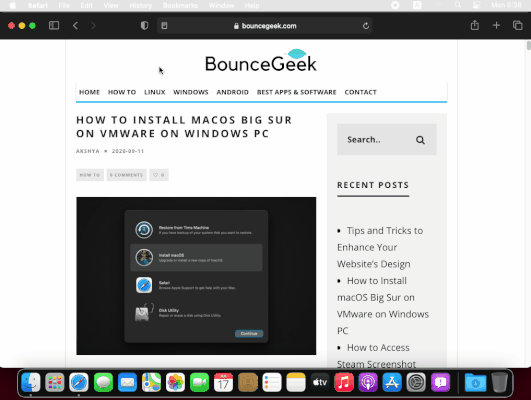531x400 pixels.
Task: Click the HOW TO category tag button
Action: (x=90, y=175)
